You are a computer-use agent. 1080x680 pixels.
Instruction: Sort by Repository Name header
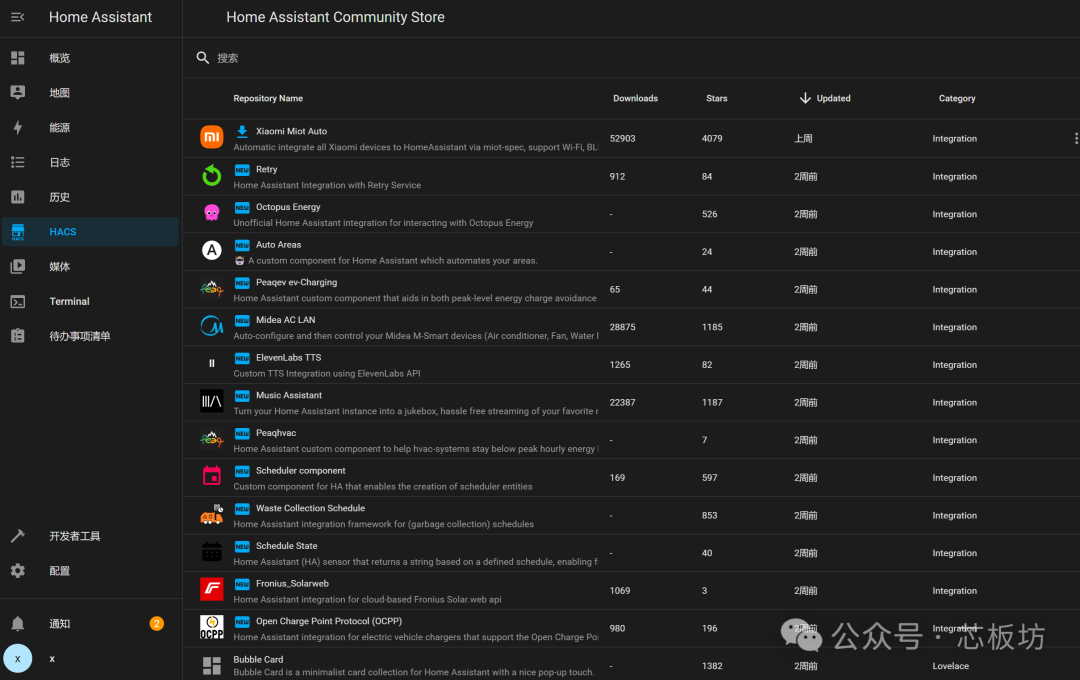point(268,99)
